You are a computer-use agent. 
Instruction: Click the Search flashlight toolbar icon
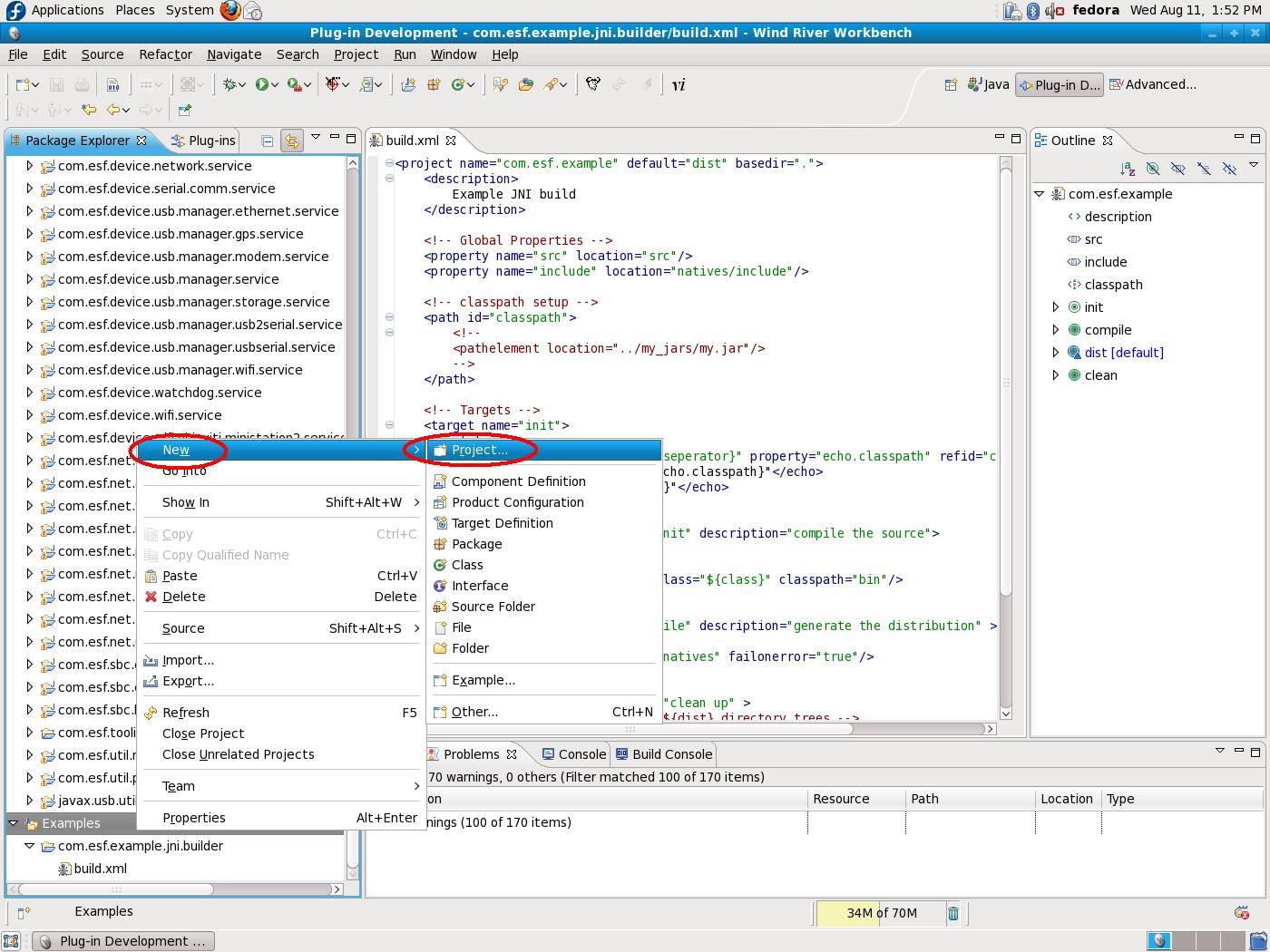pyautogui.click(x=550, y=84)
